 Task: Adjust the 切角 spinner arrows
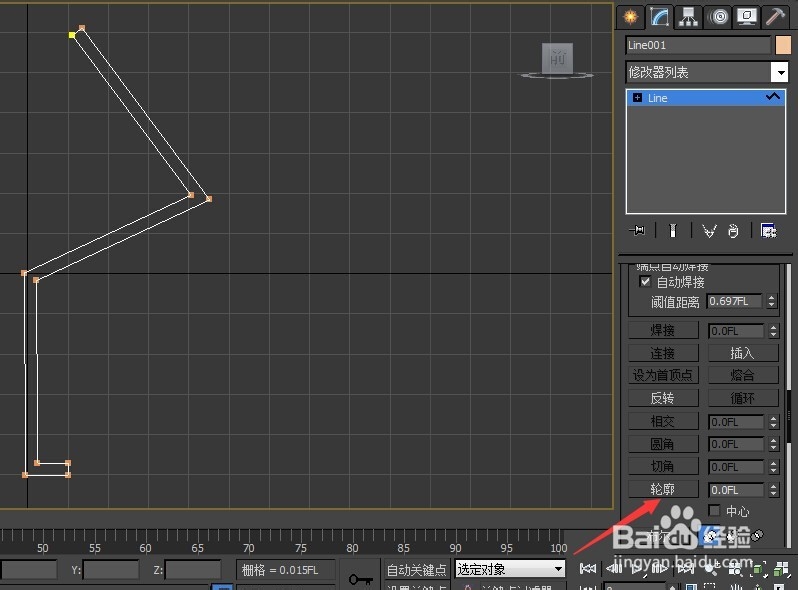774,467
